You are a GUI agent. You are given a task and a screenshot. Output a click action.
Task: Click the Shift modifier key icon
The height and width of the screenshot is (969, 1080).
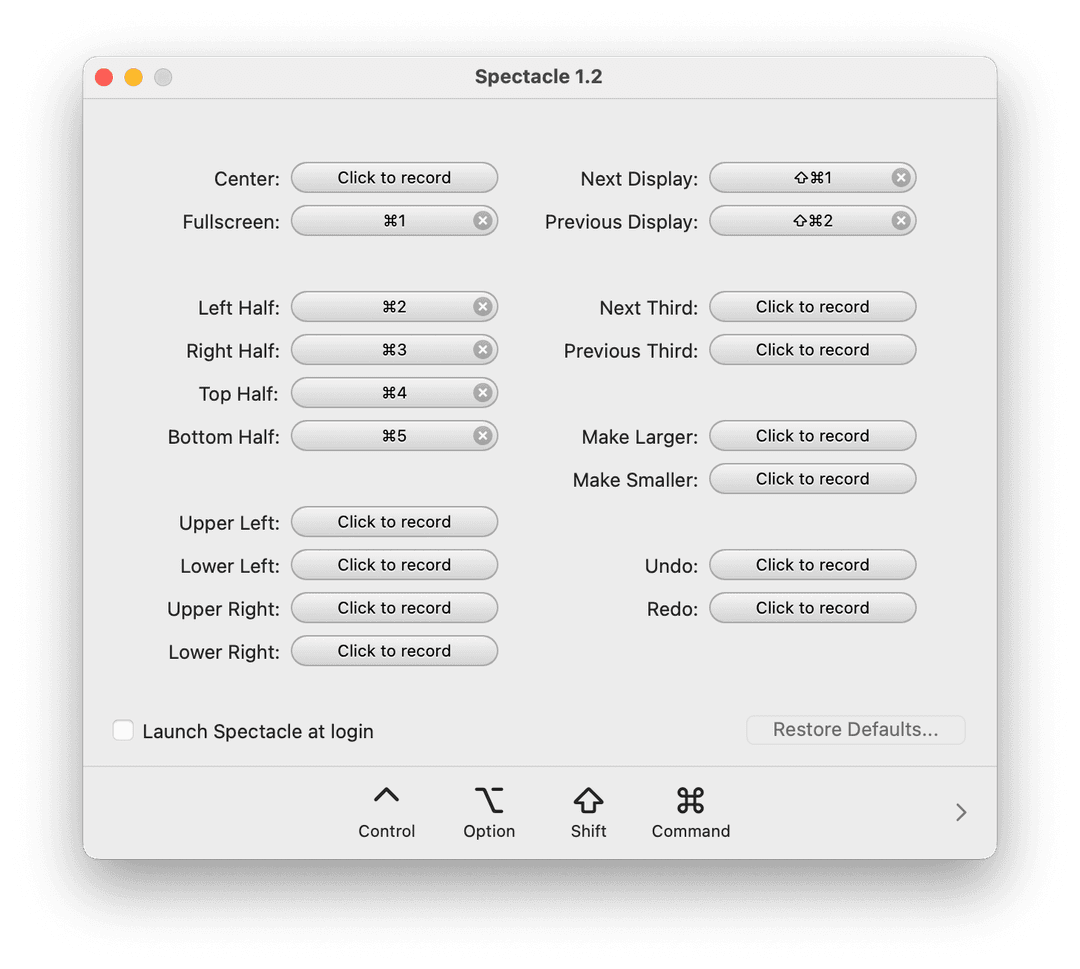[x=588, y=800]
